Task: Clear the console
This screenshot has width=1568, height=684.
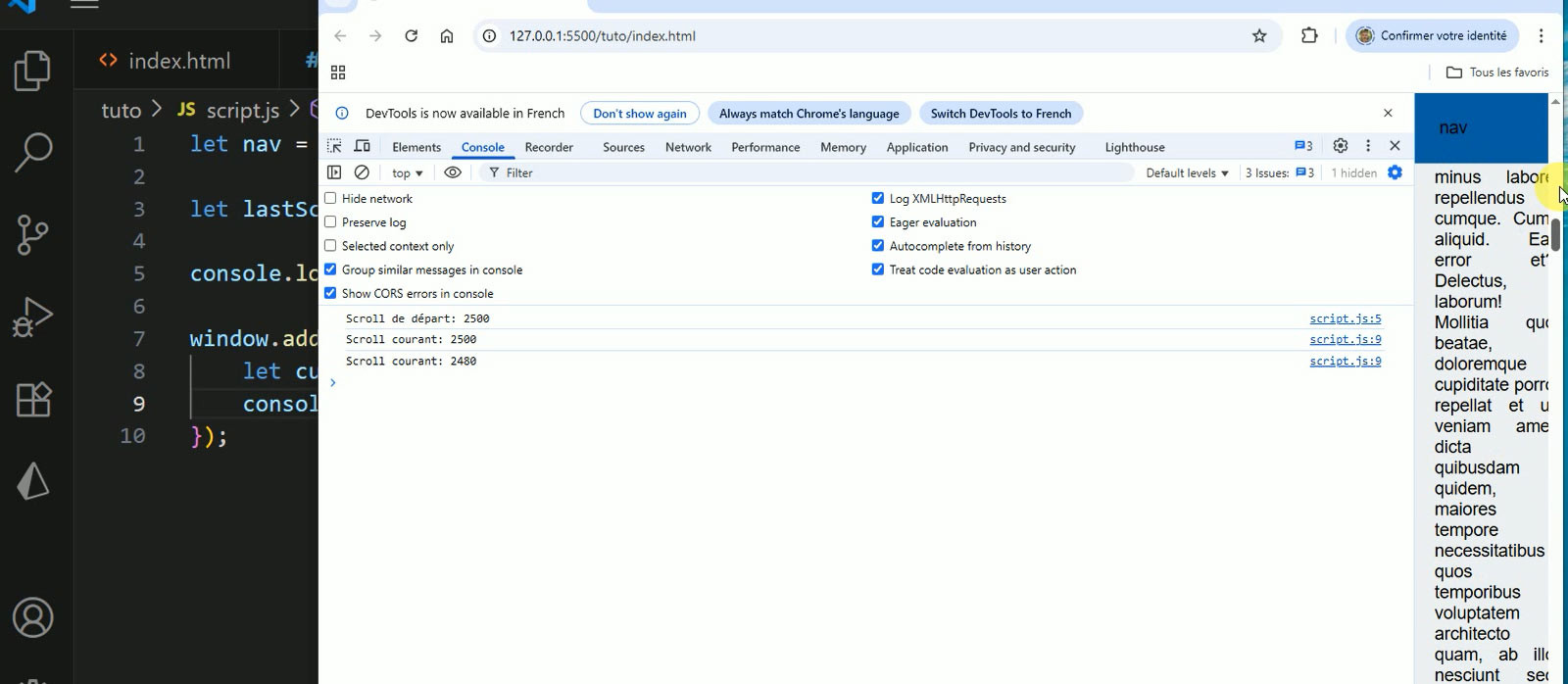Action: [362, 172]
